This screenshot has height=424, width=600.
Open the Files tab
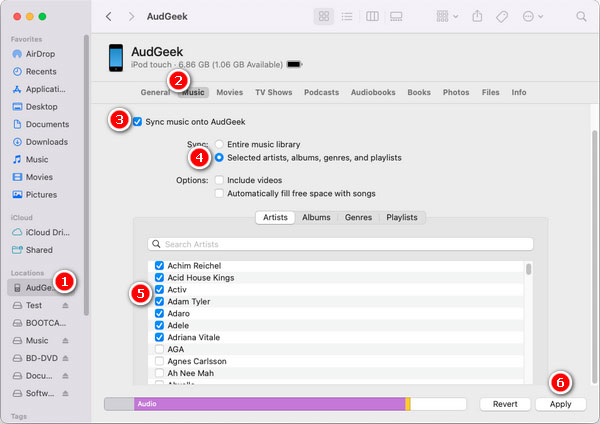(491, 92)
